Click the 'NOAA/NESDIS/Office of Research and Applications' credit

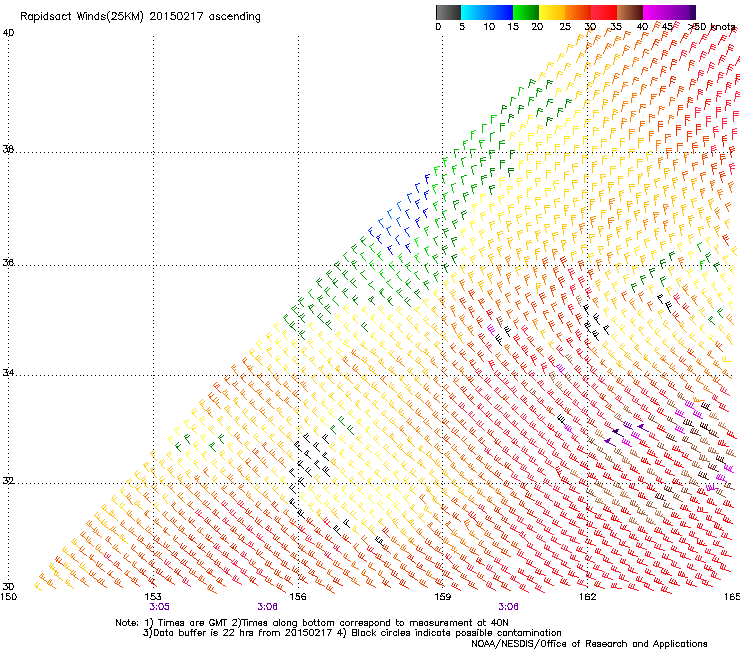coord(589,644)
